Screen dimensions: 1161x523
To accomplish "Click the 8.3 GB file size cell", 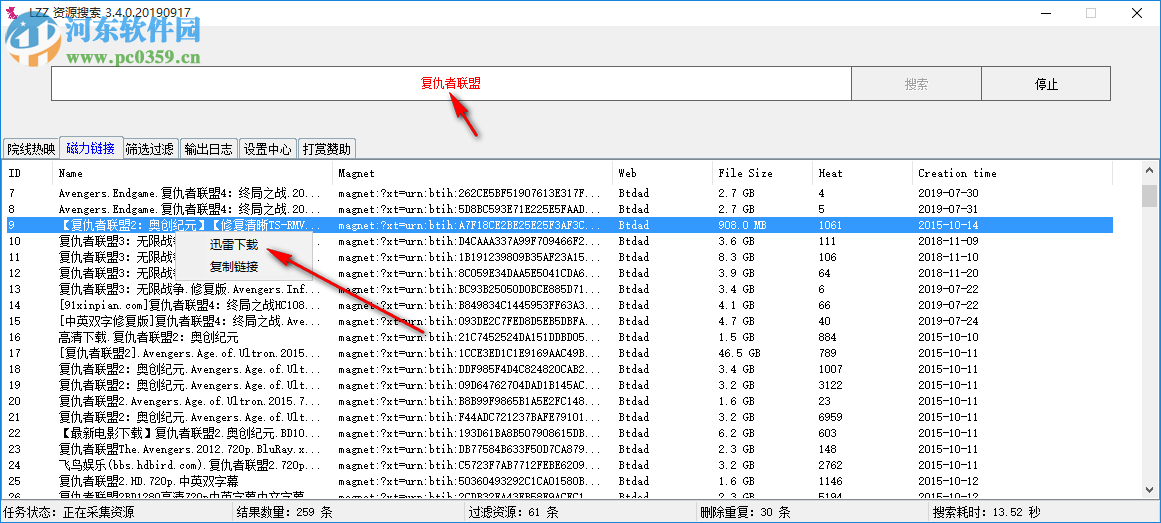I will 736,257.
